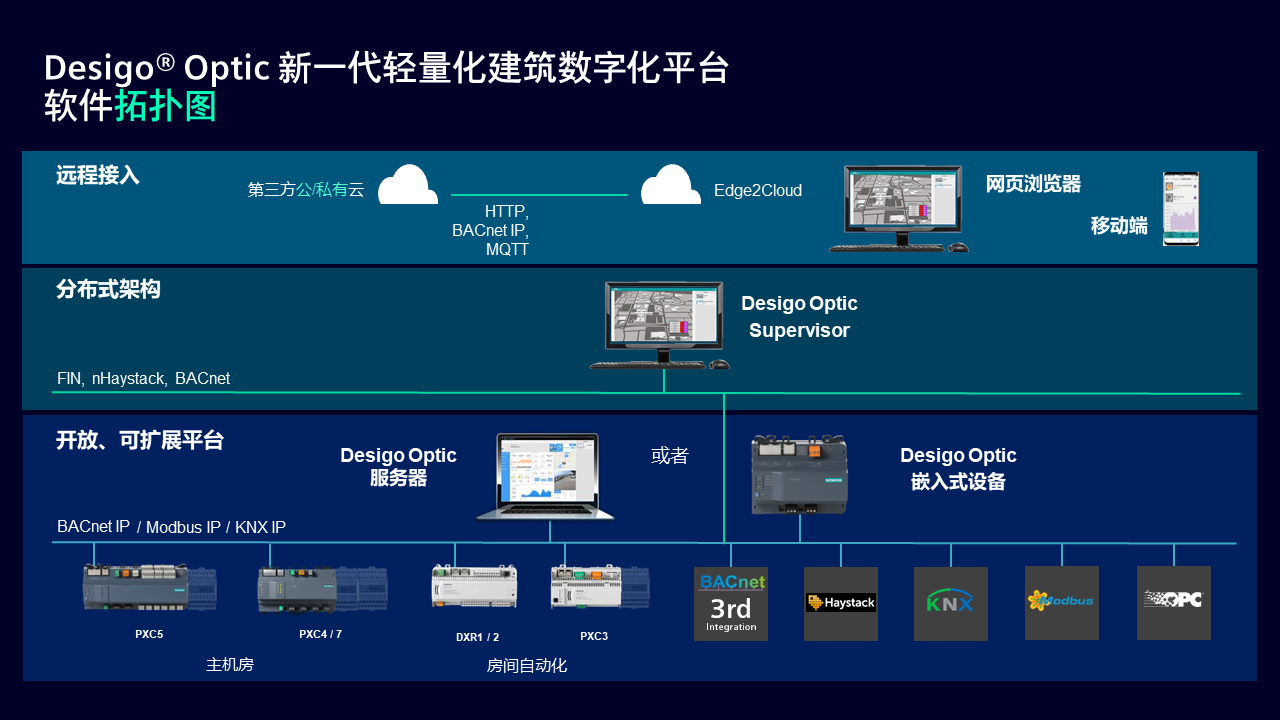Click the 网页浏览器 label
Viewport: 1280px width, 720px height.
pos(1034,184)
